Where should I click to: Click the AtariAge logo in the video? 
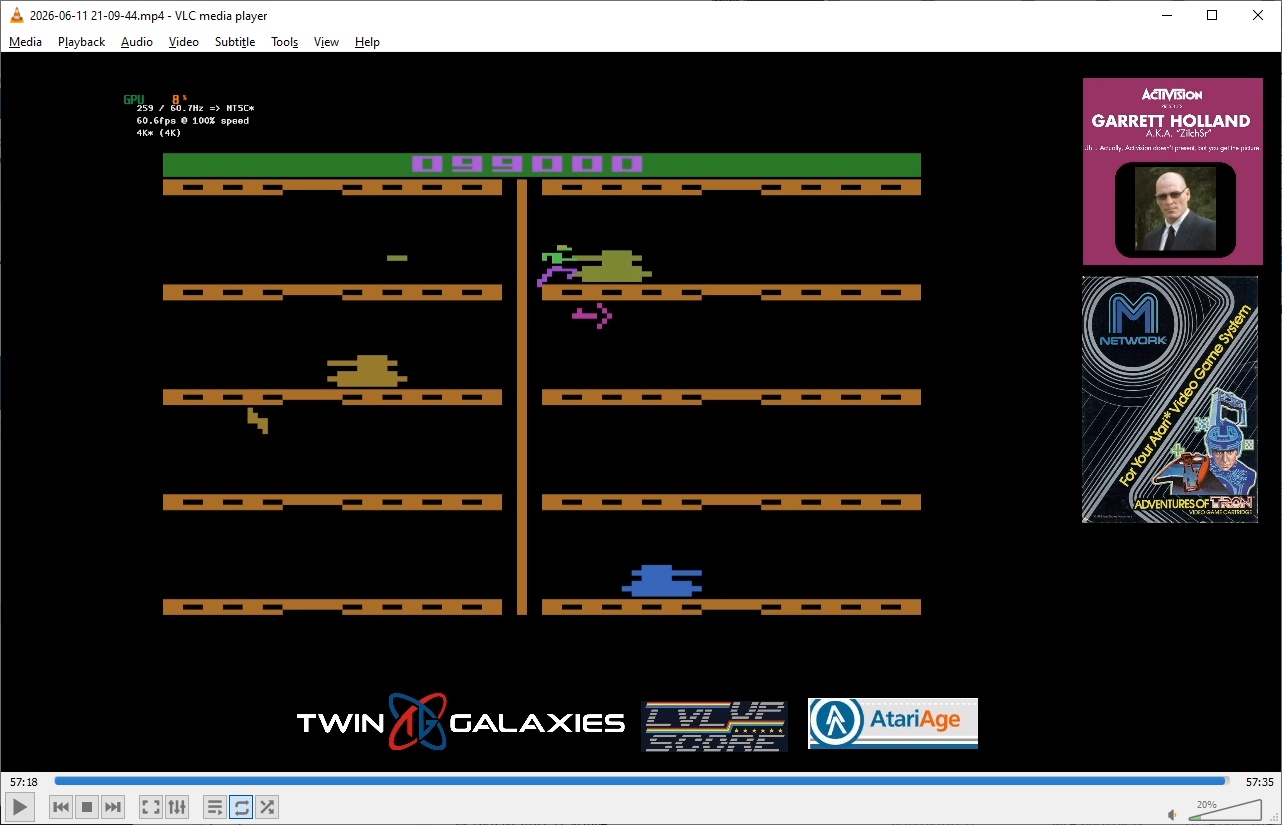(893, 723)
